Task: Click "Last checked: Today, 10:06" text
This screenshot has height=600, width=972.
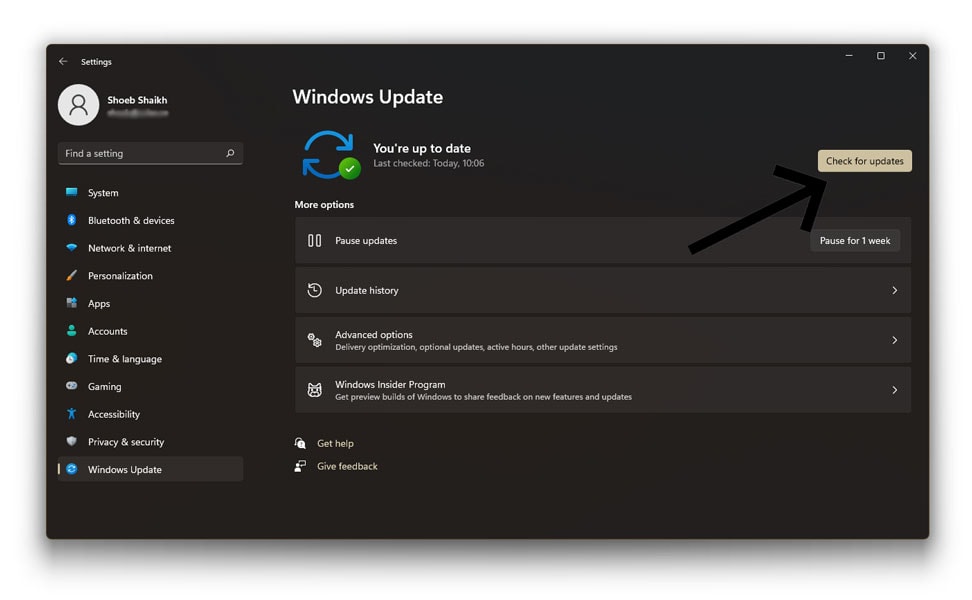Action: [x=428, y=163]
